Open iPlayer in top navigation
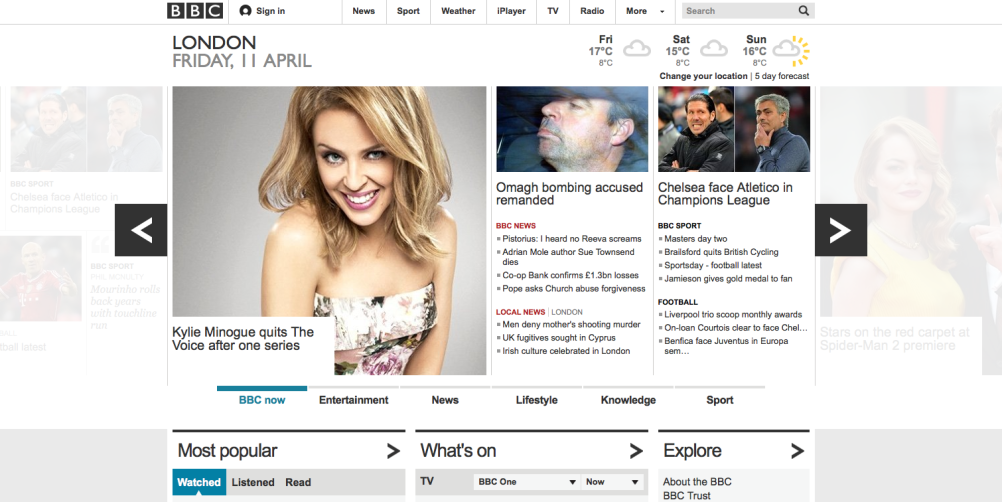Screen dimensions: 1002x502 point(511,11)
